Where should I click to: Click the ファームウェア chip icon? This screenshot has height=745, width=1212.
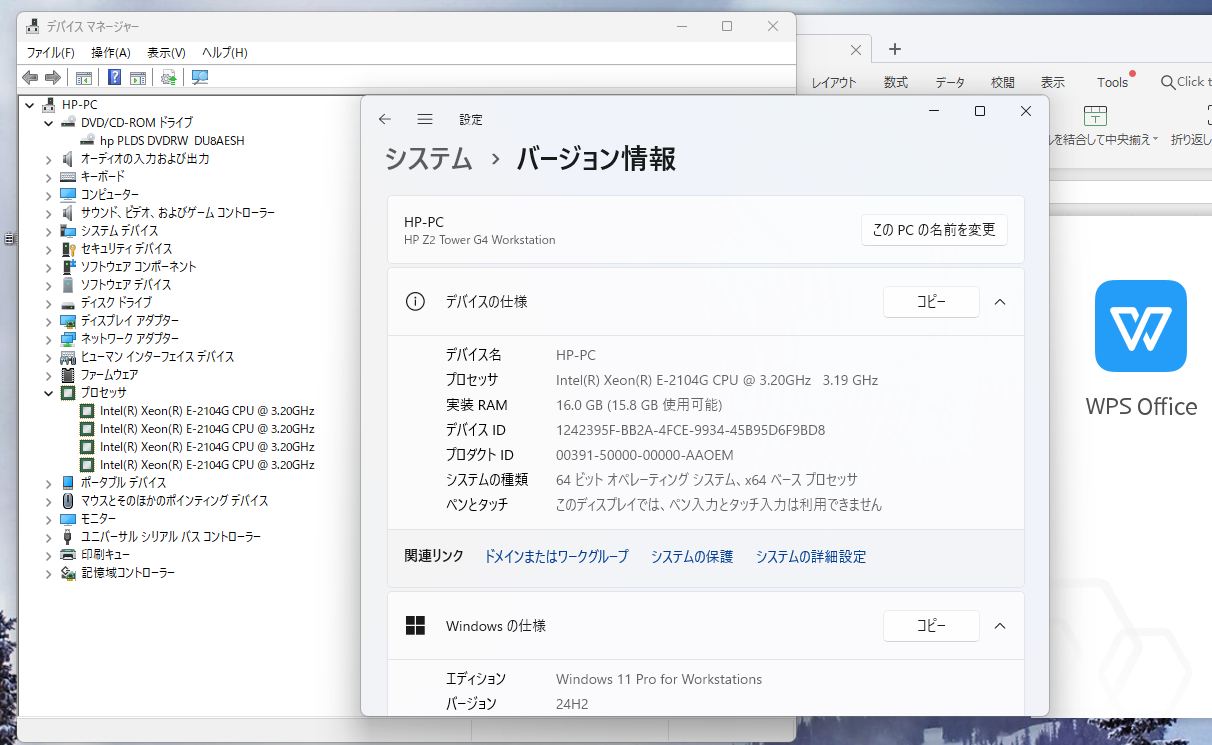68,374
